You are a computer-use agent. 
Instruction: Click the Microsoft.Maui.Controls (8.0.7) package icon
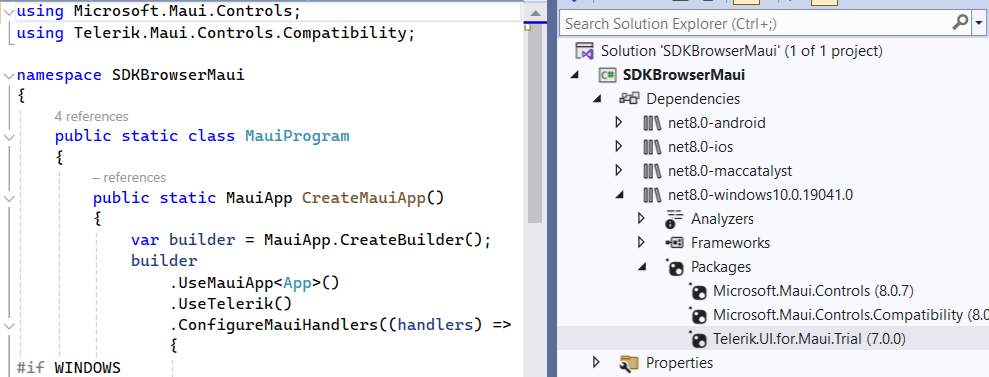tap(698, 291)
